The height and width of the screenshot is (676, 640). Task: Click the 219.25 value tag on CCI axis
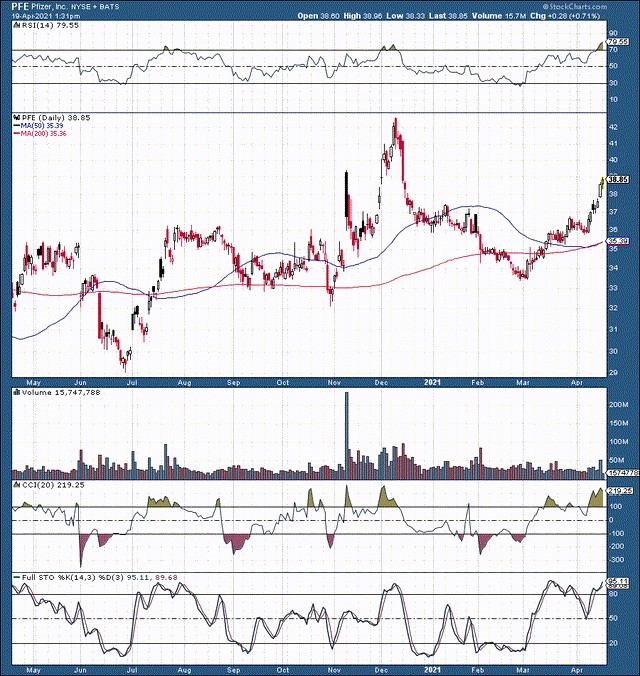click(618, 491)
